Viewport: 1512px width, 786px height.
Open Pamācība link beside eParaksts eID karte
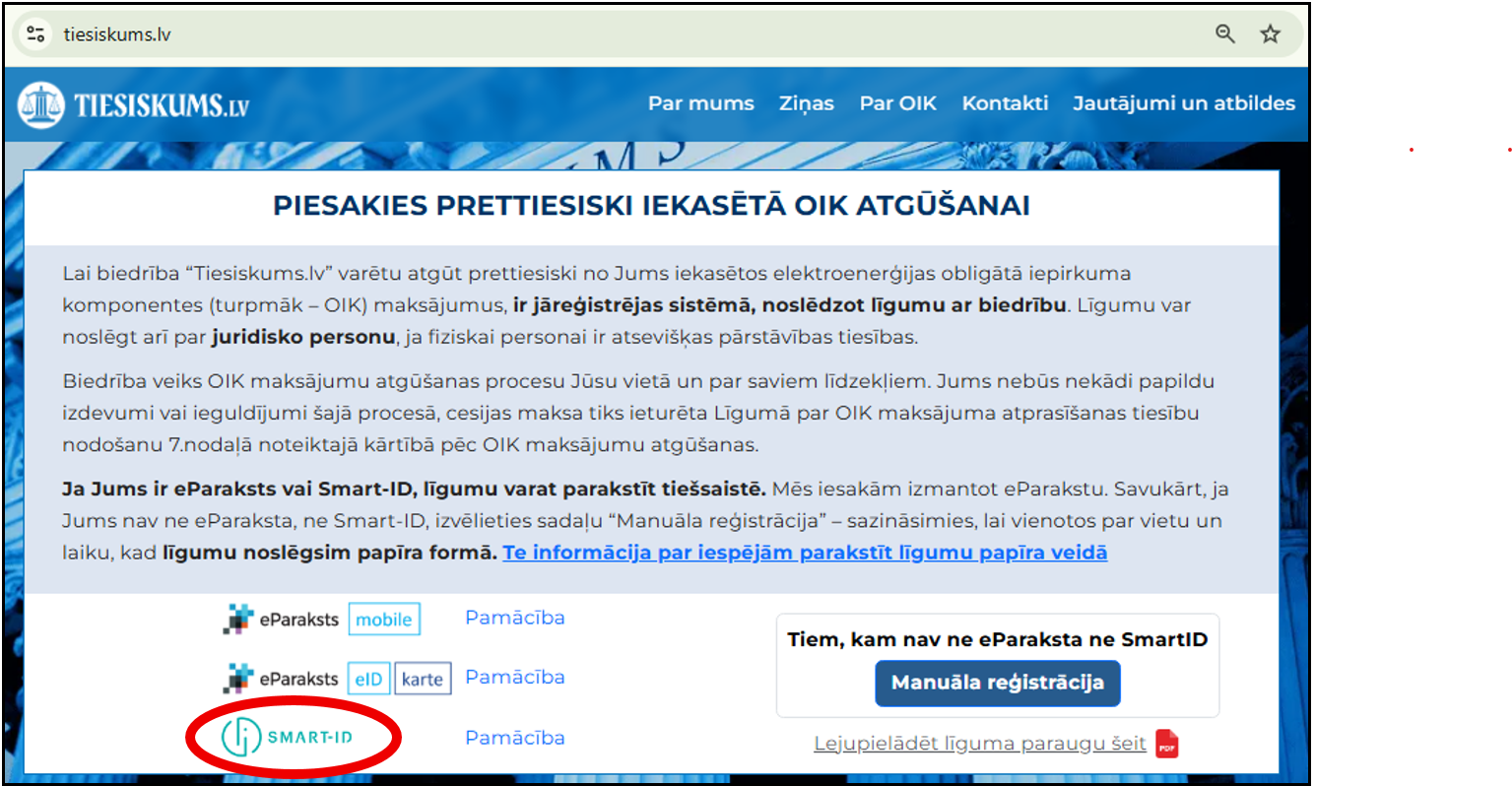coord(514,677)
